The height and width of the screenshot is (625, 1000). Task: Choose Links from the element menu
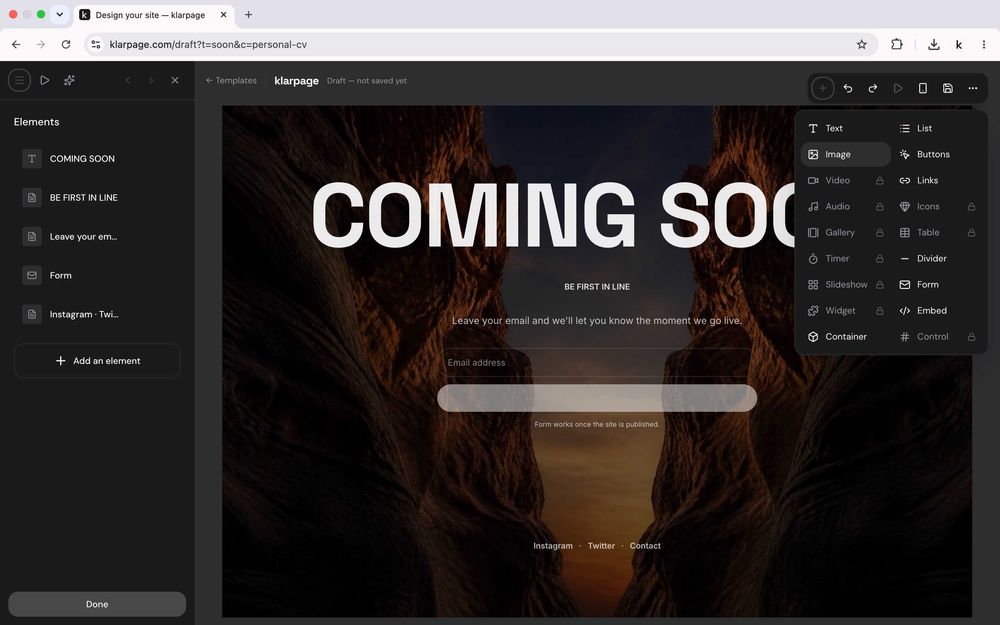click(x=937, y=180)
